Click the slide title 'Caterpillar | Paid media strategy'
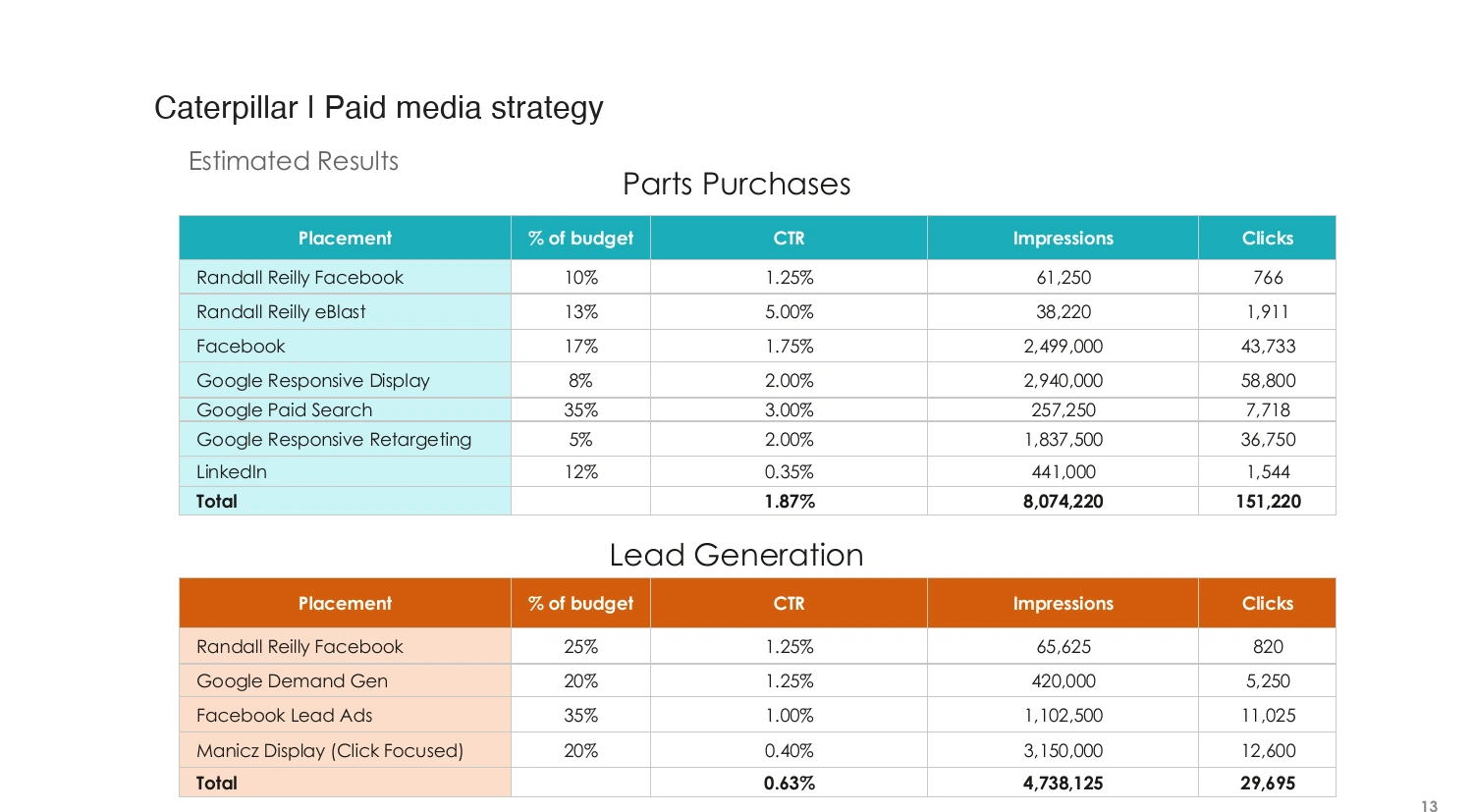1473x812 pixels. pos(378,108)
